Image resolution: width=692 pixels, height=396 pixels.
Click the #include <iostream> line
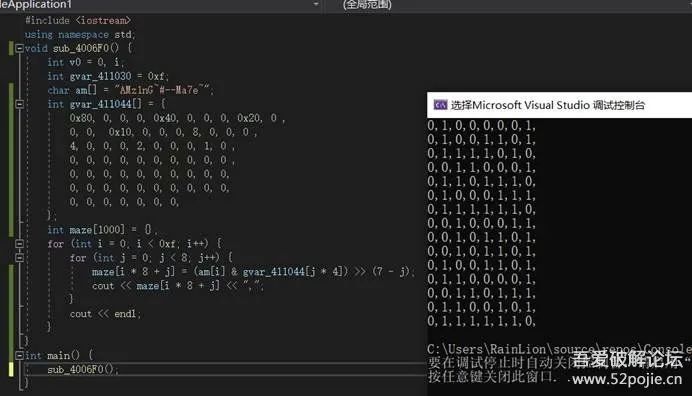pyautogui.click(x=78, y=20)
